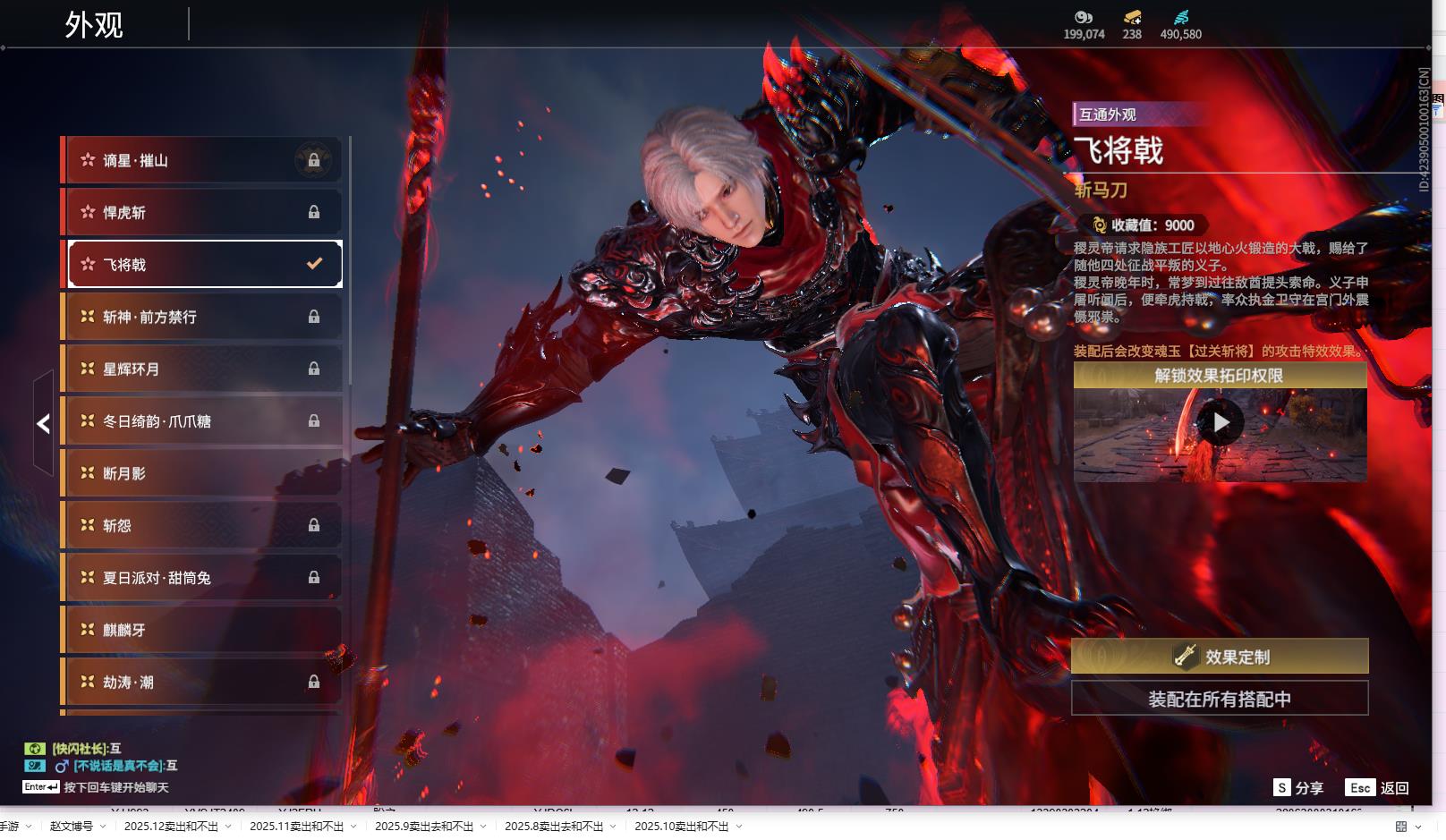
Task: Switch to the 2025.10卖出和不出 sheet tab
Action: pyautogui.click(x=681, y=827)
